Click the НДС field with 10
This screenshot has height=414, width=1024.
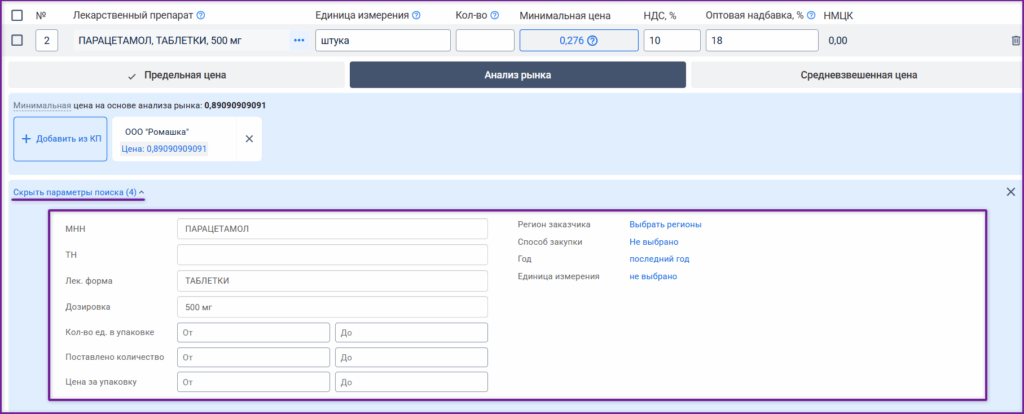672,40
